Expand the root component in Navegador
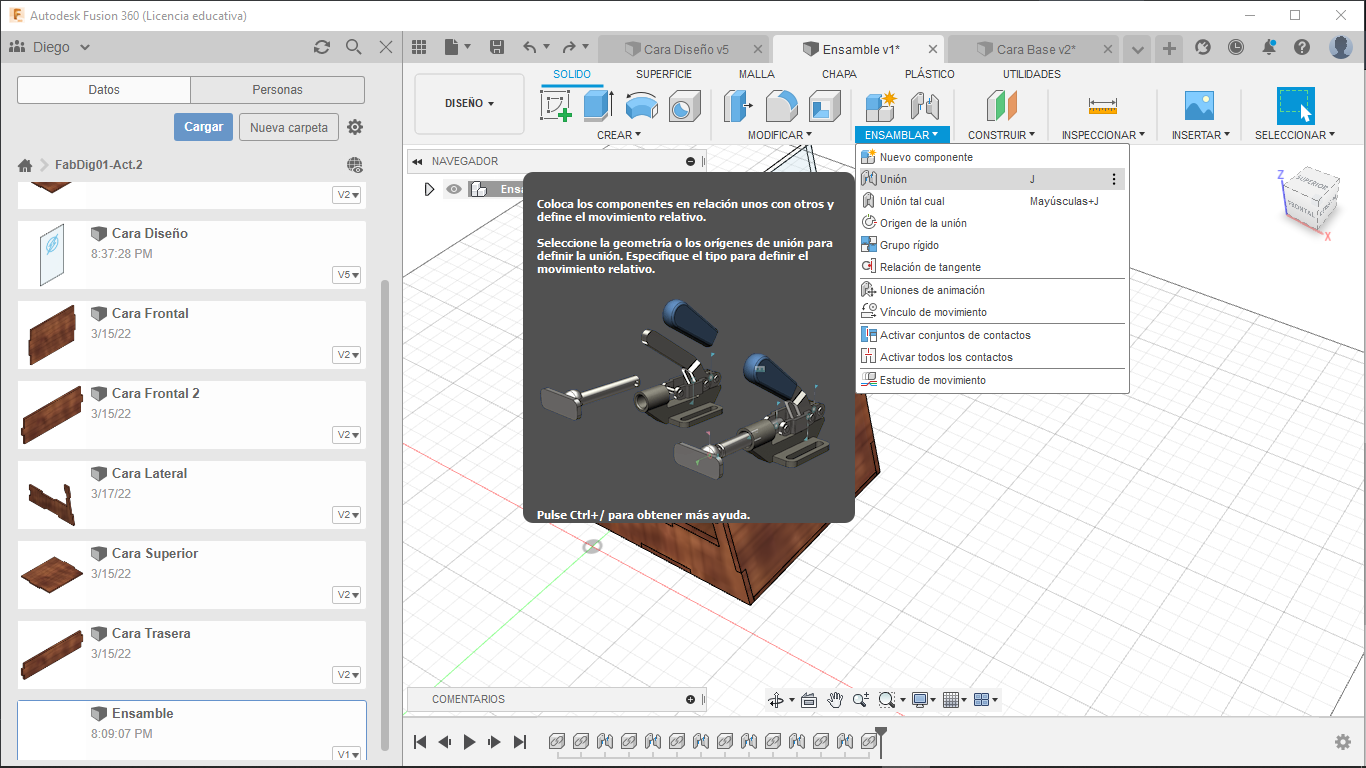 click(429, 189)
